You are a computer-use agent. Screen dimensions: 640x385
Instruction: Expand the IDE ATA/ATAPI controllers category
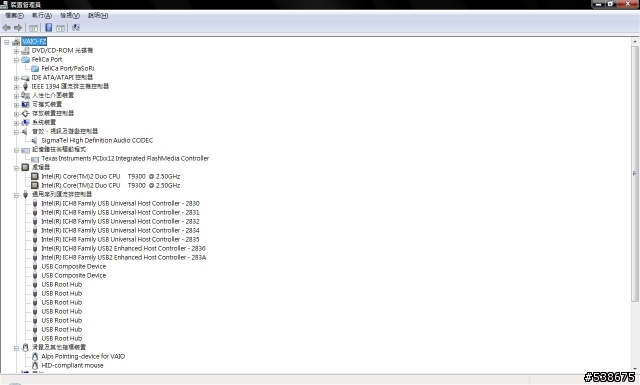pos(16,78)
